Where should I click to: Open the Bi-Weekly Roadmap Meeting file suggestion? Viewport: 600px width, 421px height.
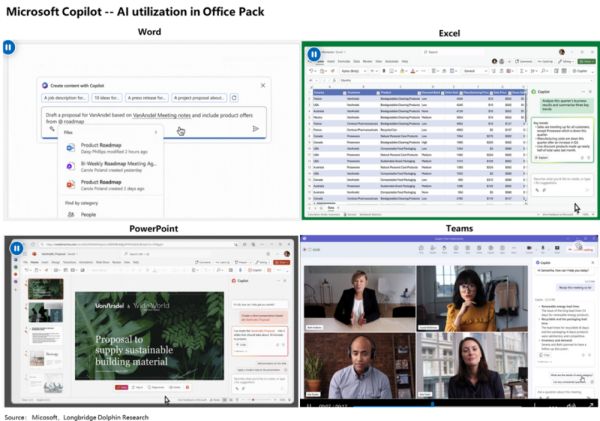(118, 164)
